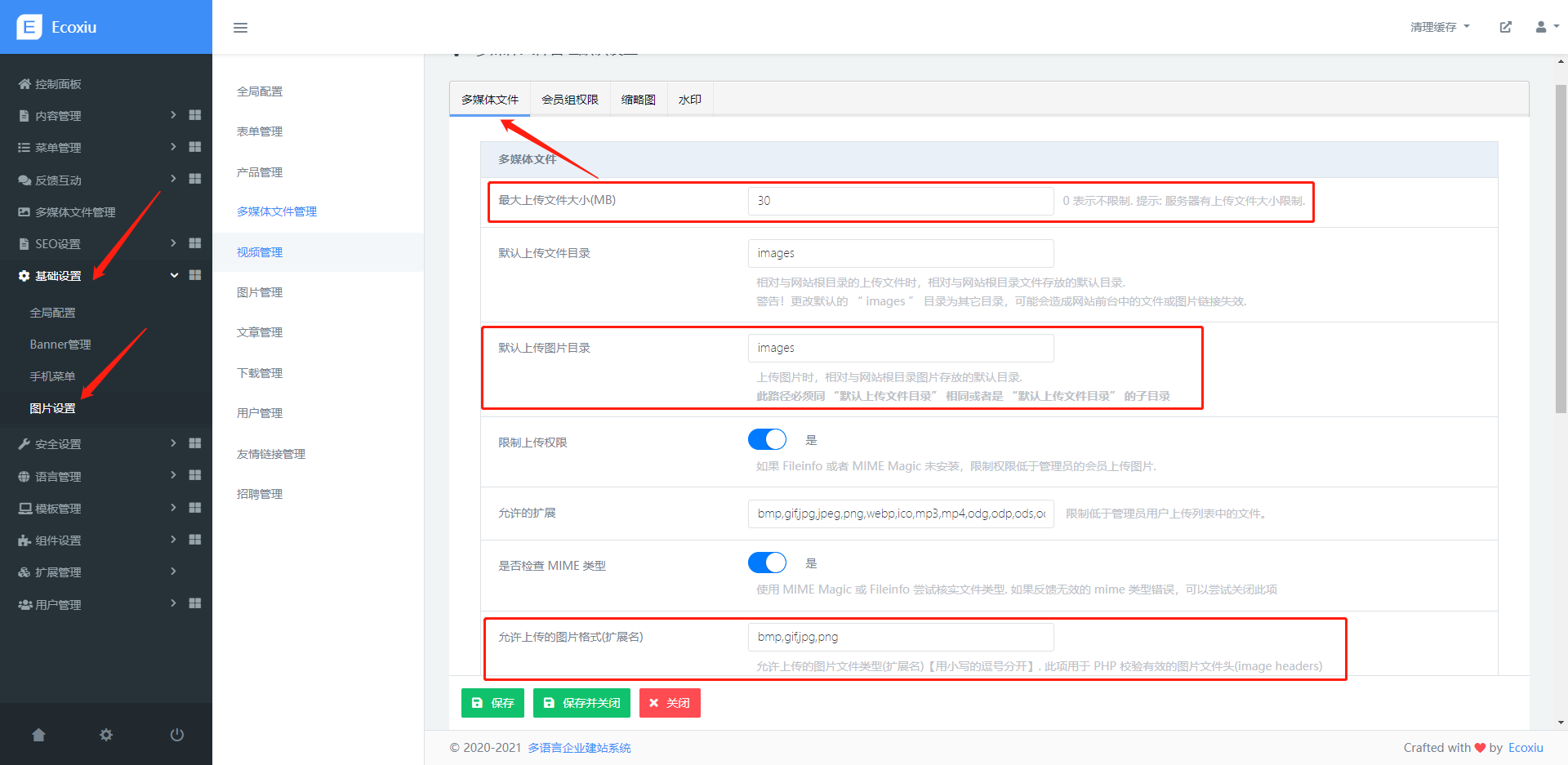Click the hamburger menu toggle icon

[240, 28]
